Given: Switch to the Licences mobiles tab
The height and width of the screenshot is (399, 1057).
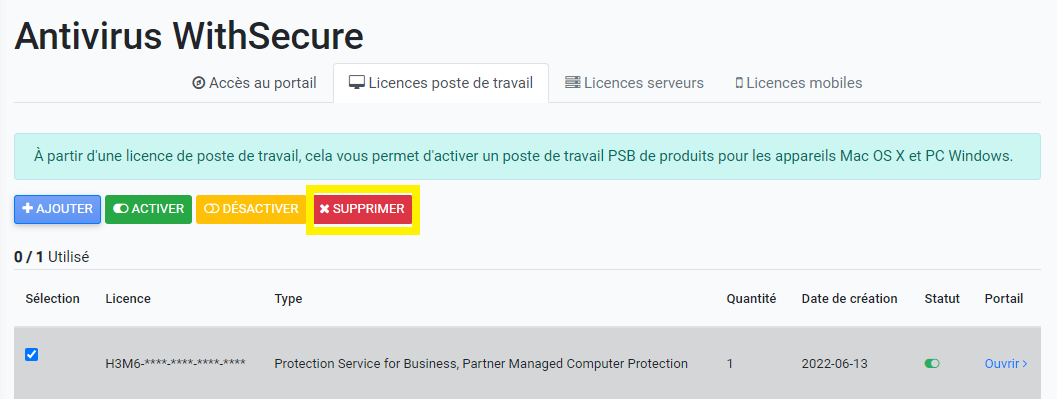Looking at the screenshot, I should [x=799, y=83].
